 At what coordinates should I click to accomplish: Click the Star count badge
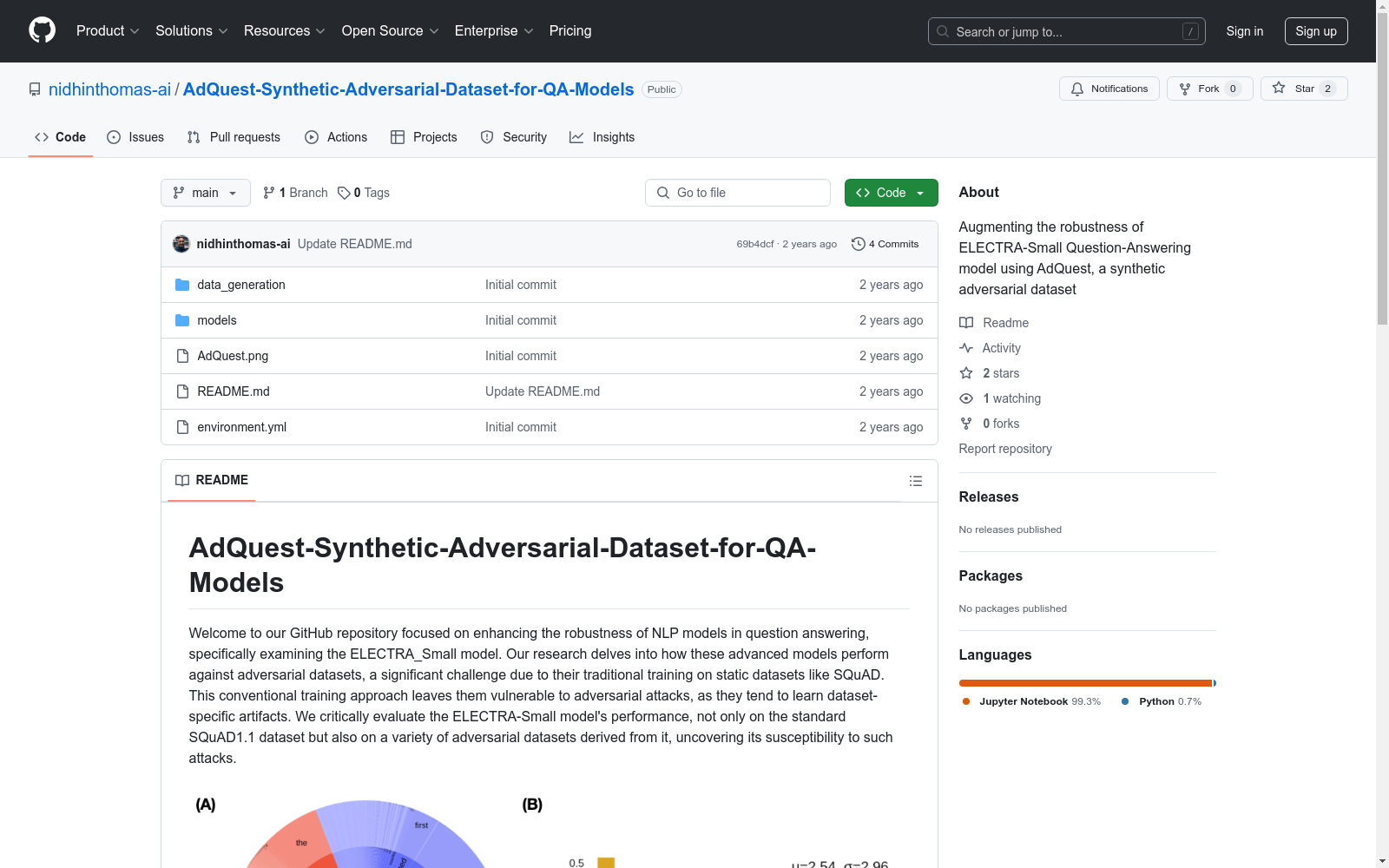[x=1327, y=89]
